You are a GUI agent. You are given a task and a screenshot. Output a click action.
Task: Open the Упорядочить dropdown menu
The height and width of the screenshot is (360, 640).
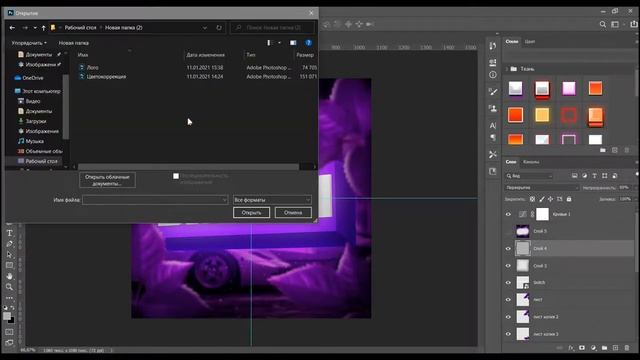pos(29,43)
